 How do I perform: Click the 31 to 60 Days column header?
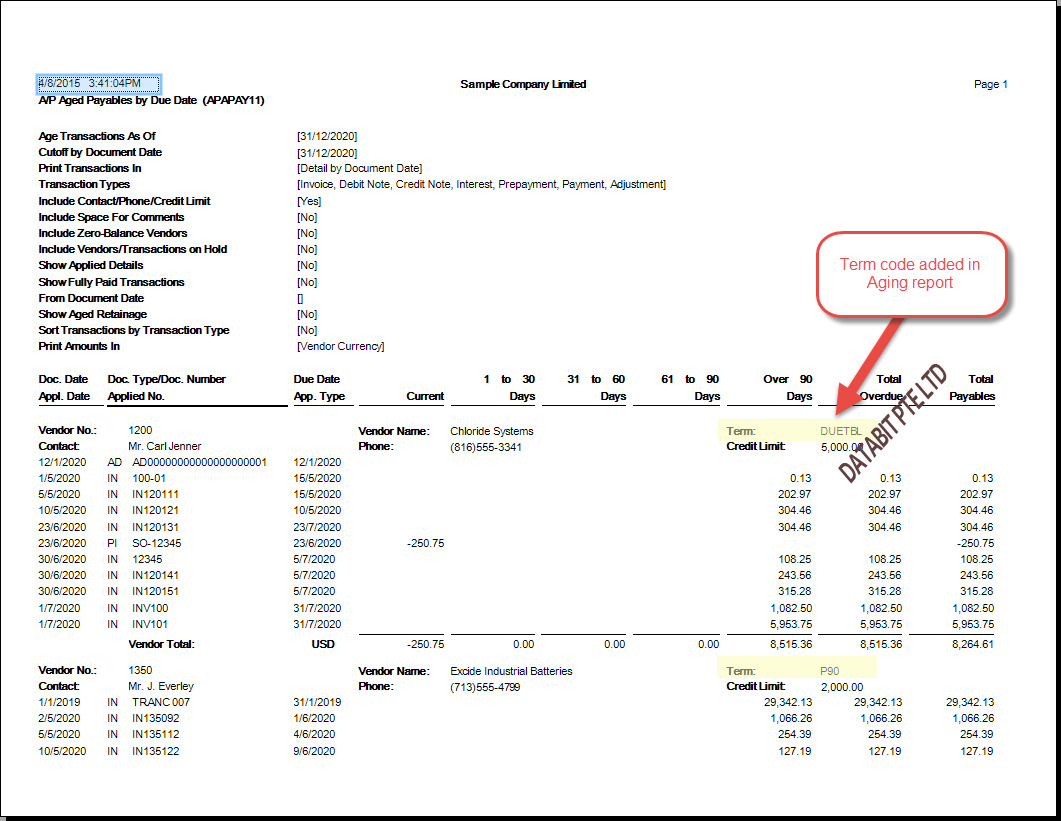596,387
